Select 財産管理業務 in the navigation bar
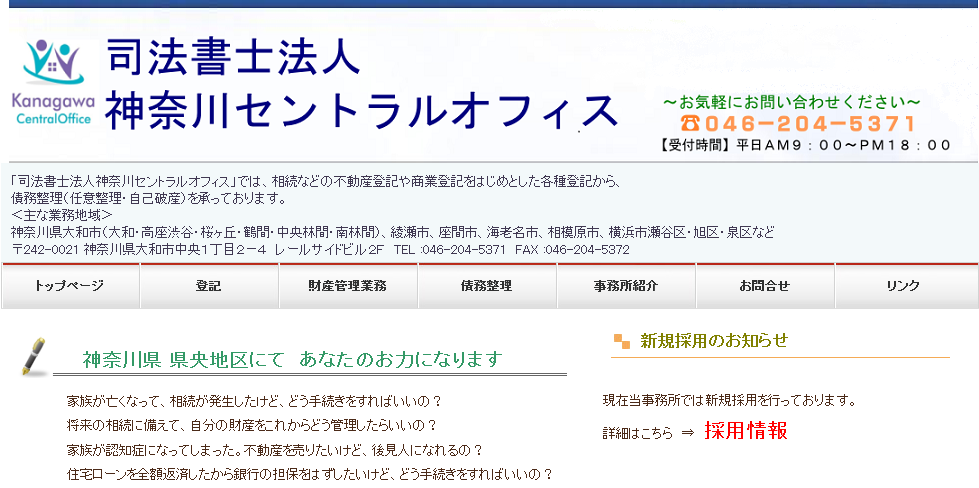 point(348,286)
